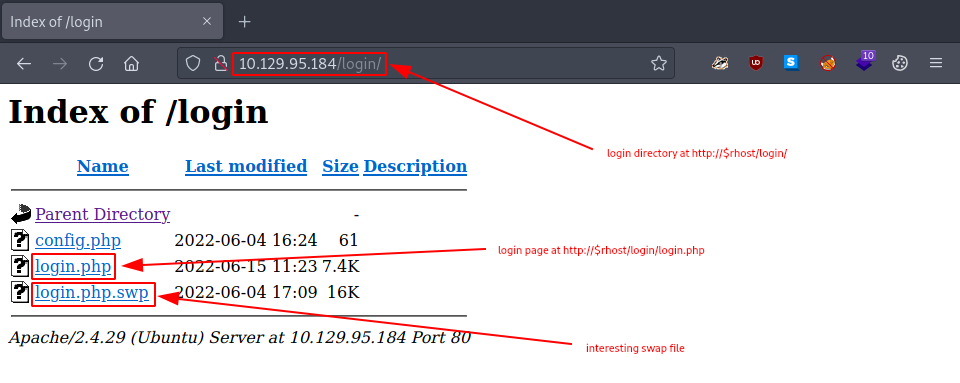Bookmark this page with the star
The image size is (960, 383).
coord(659,63)
